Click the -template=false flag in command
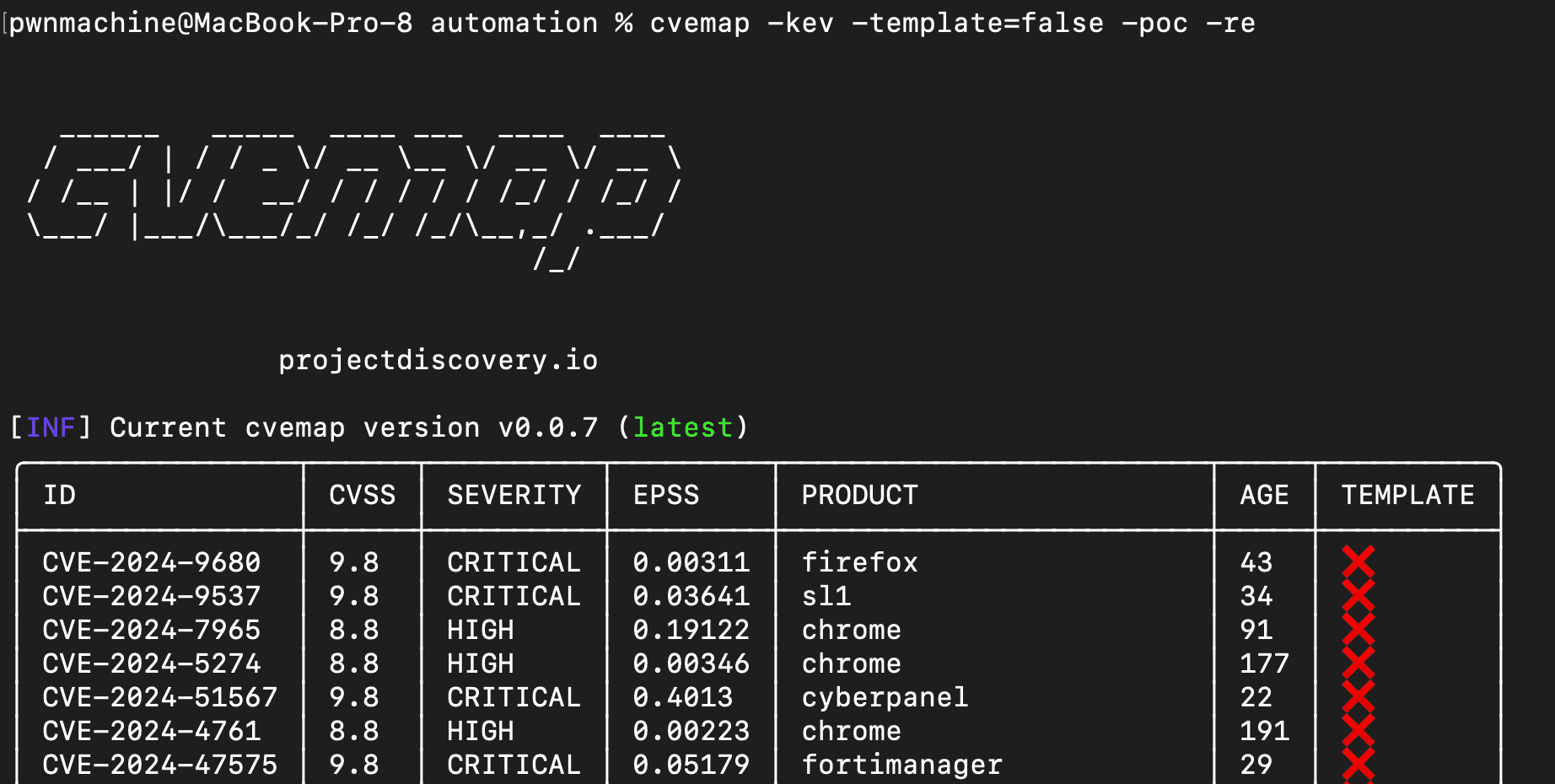Viewport: 1555px width, 784px height. (x=977, y=23)
